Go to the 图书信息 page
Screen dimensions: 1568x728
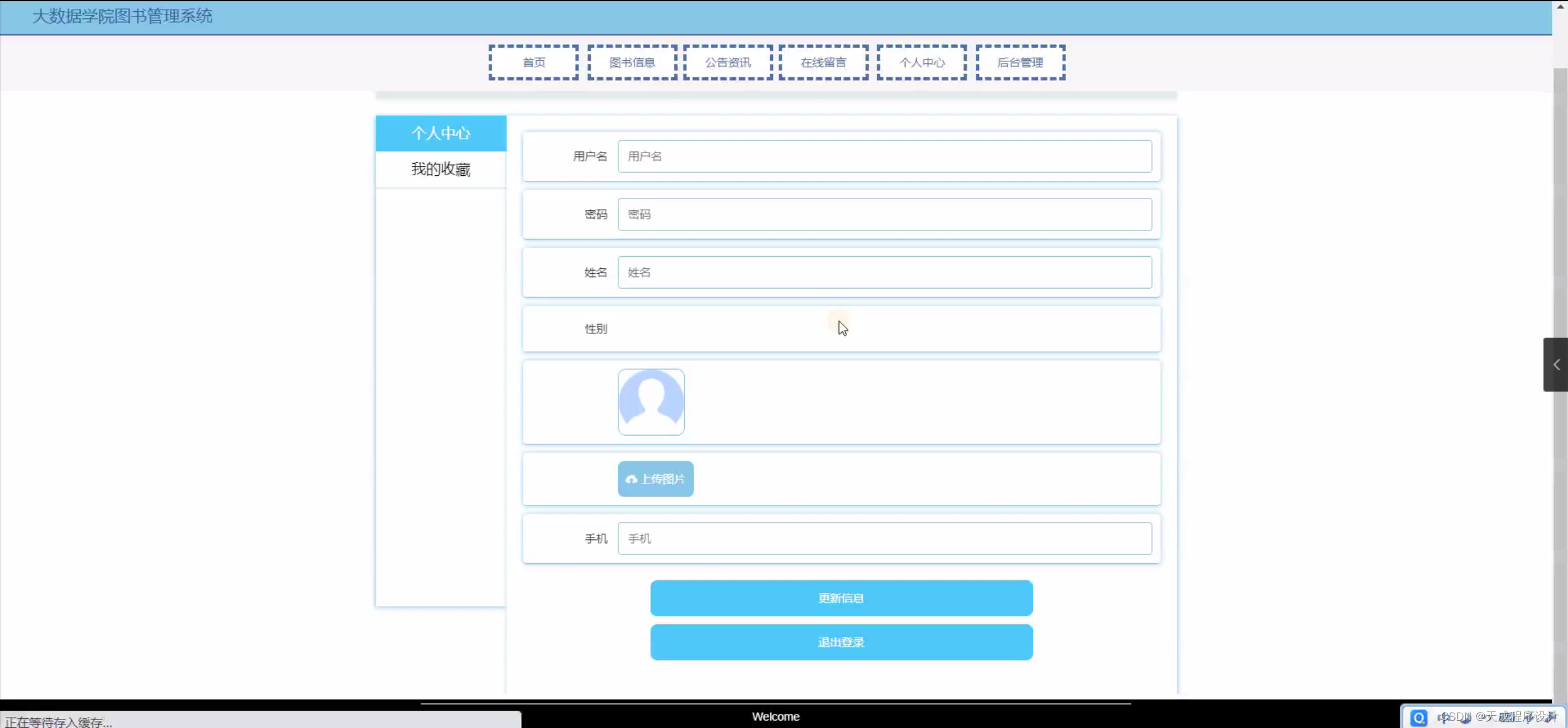(632, 63)
